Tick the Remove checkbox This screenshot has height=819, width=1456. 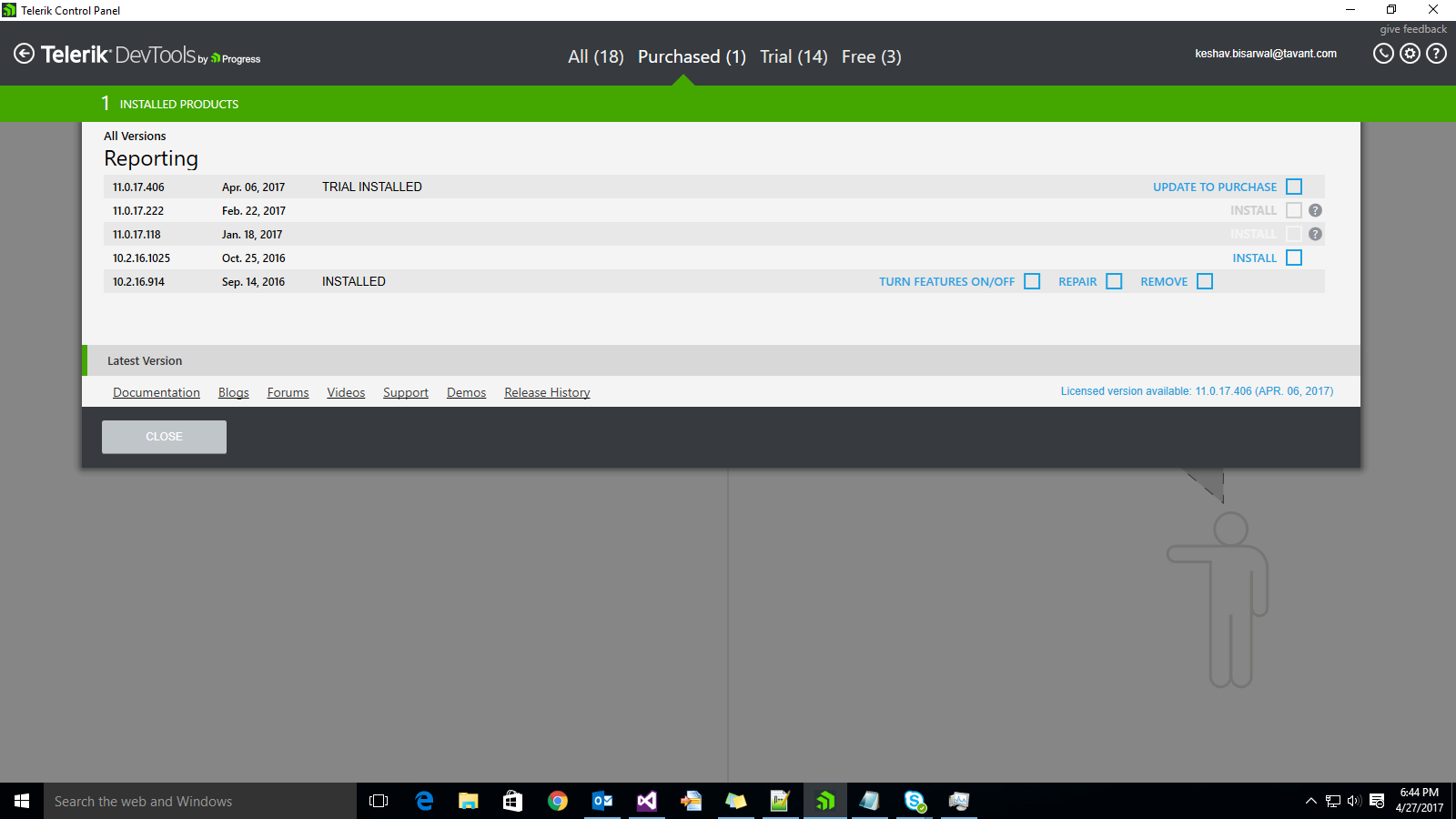point(1205,281)
